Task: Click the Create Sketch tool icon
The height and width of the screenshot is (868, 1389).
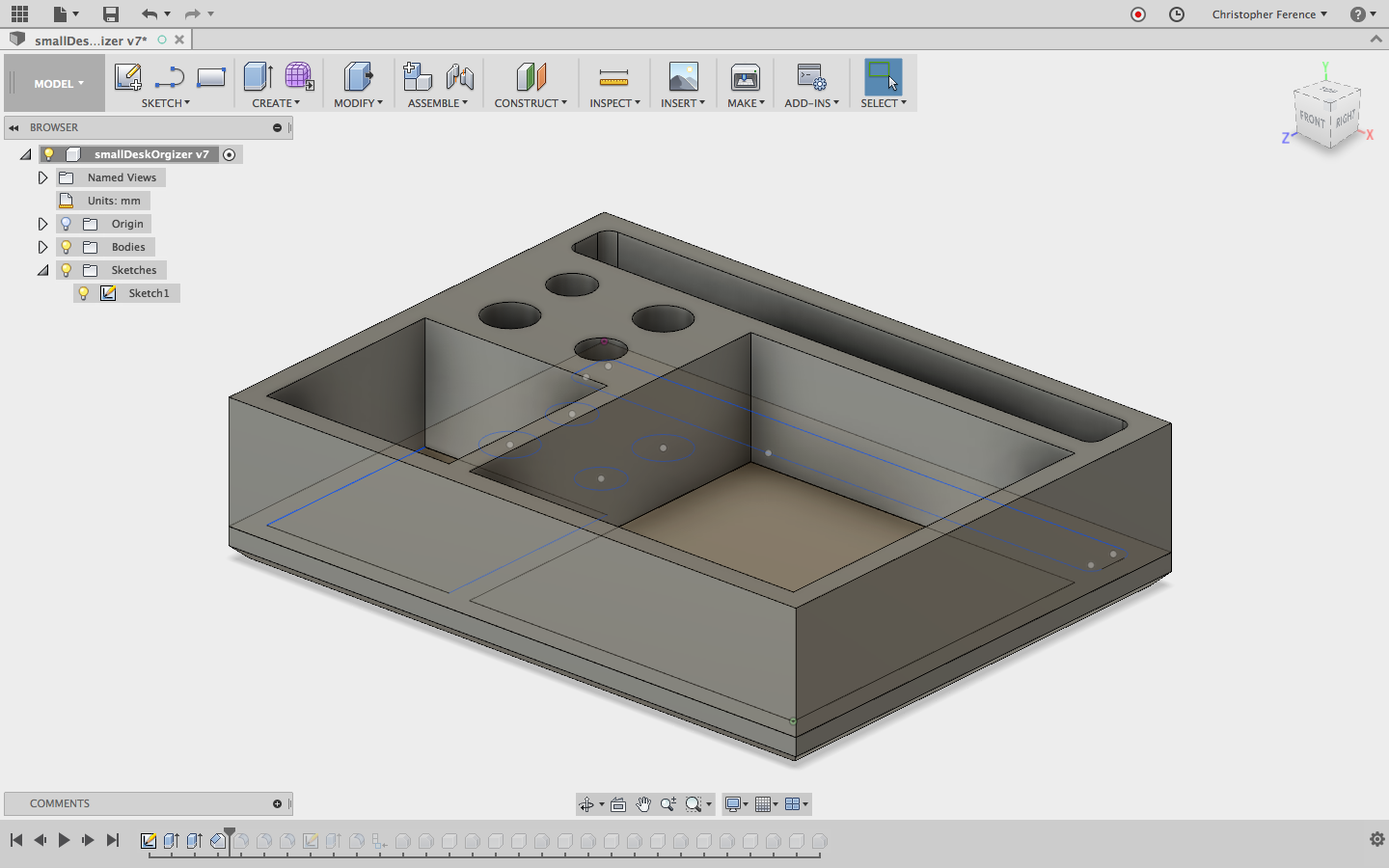Action: coord(128,76)
